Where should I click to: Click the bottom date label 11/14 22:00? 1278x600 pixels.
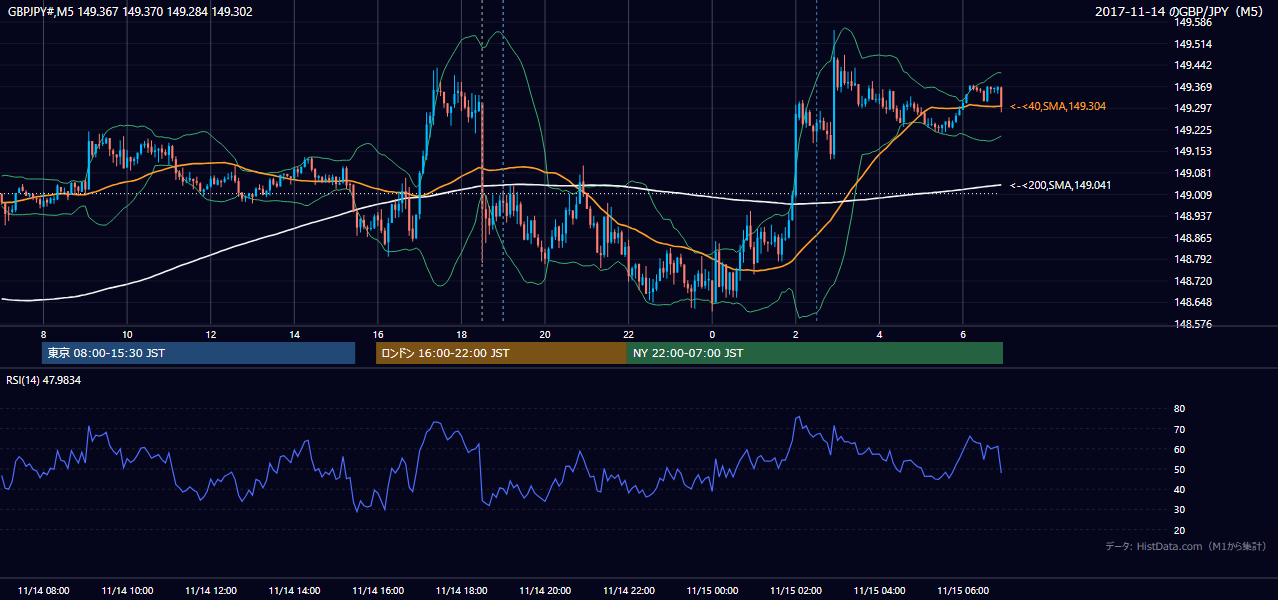(630, 591)
